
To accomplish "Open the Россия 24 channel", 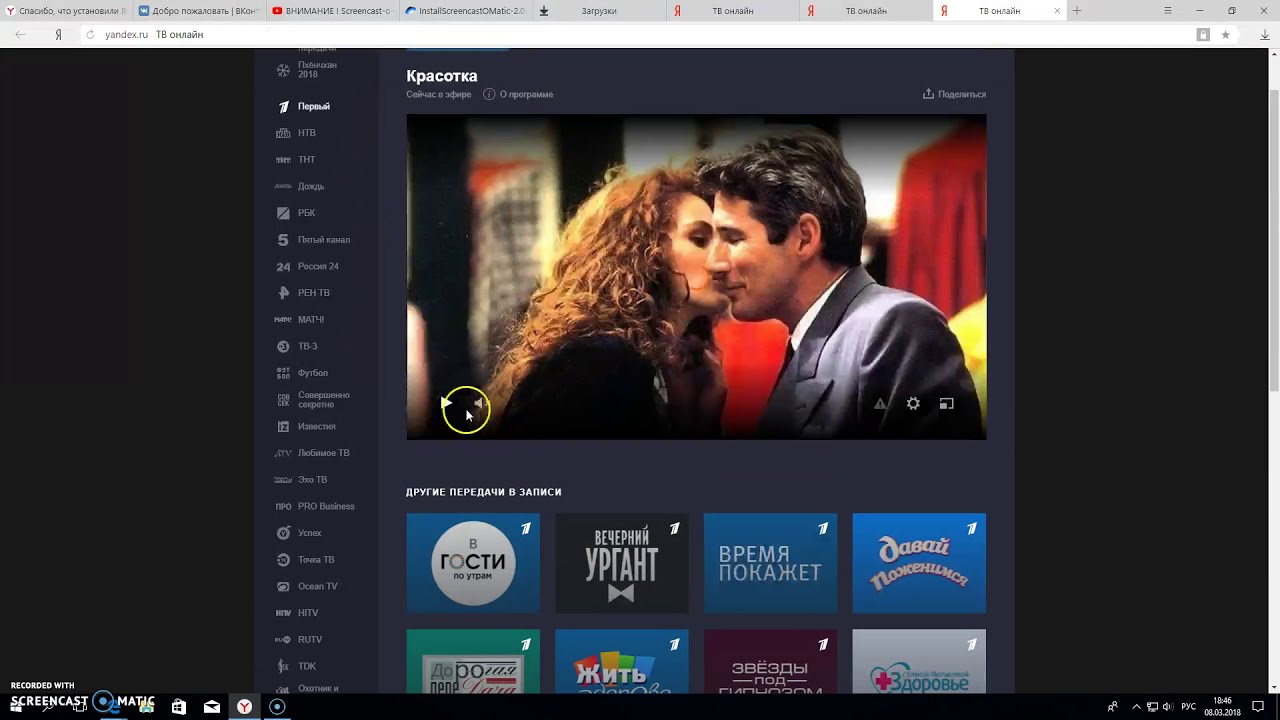I will point(308,266).
